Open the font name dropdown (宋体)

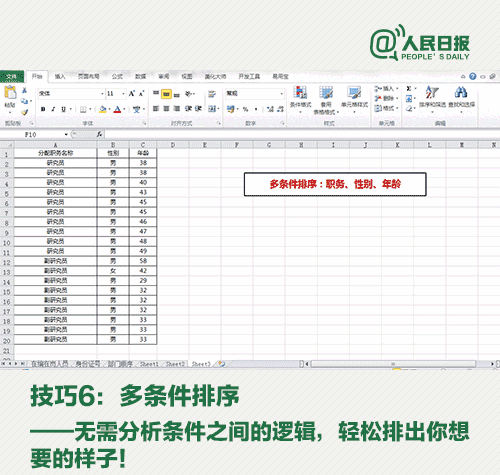102,94
